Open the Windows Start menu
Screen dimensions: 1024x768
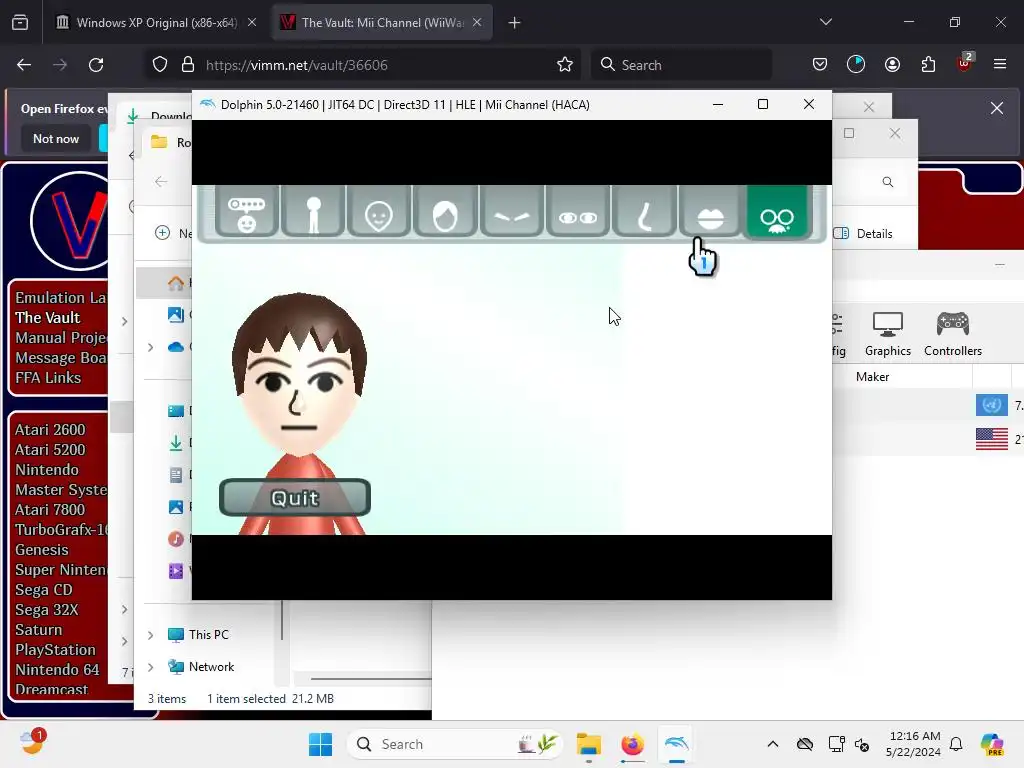(x=320, y=744)
